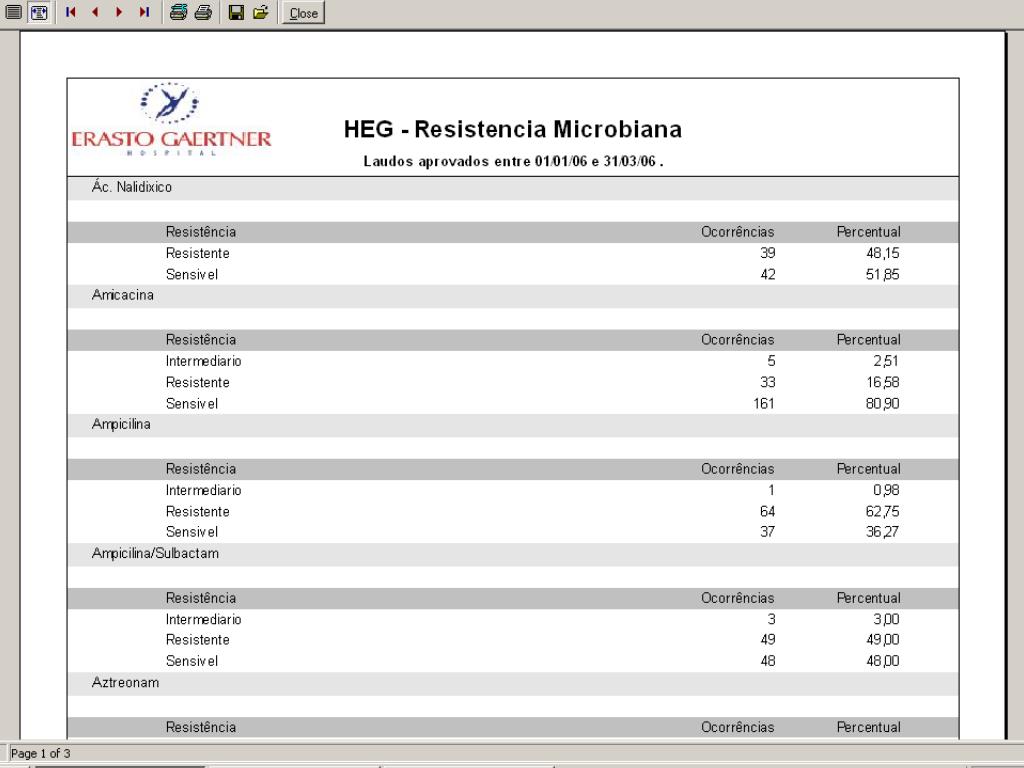The image size is (1024, 768).
Task: Click the occurrences value 33
Action: pos(767,383)
